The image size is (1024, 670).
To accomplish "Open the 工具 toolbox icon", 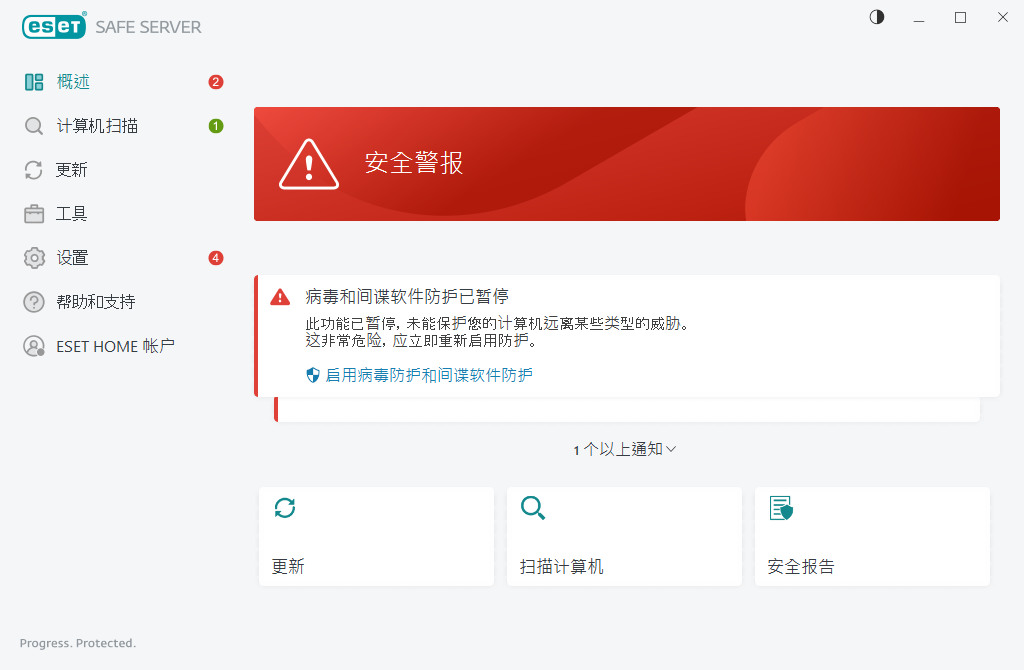I will 32,213.
